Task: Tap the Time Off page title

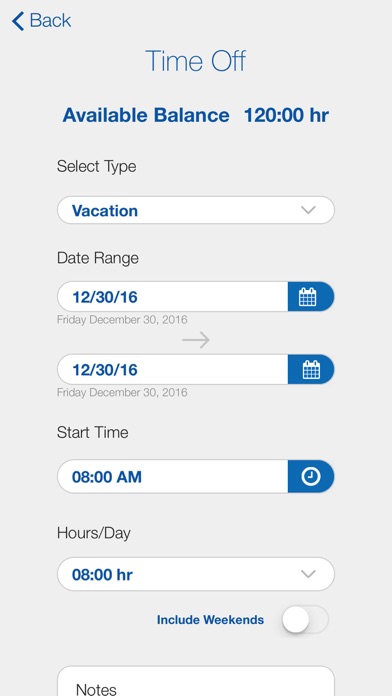Action: tap(195, 61)
